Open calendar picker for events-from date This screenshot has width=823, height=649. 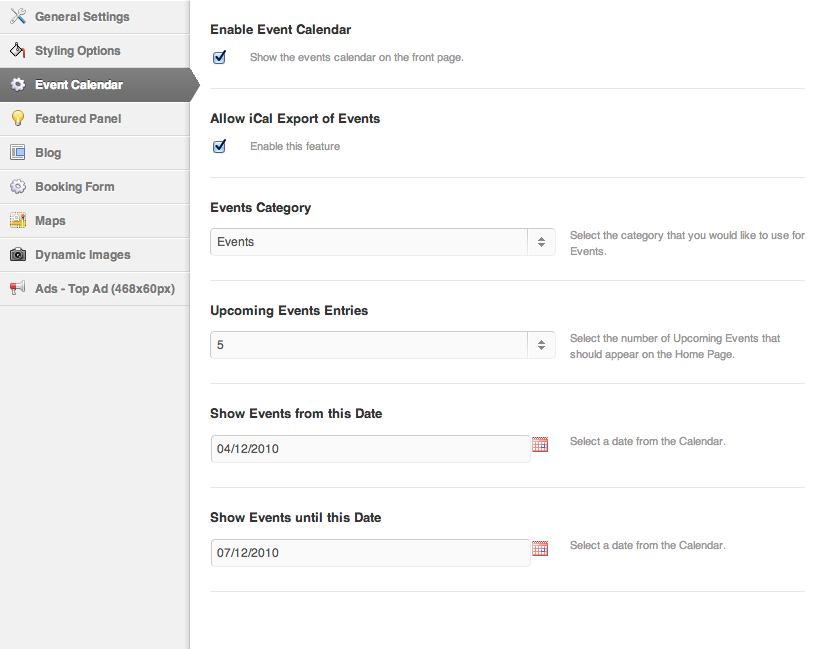click(x=540, y=444)
